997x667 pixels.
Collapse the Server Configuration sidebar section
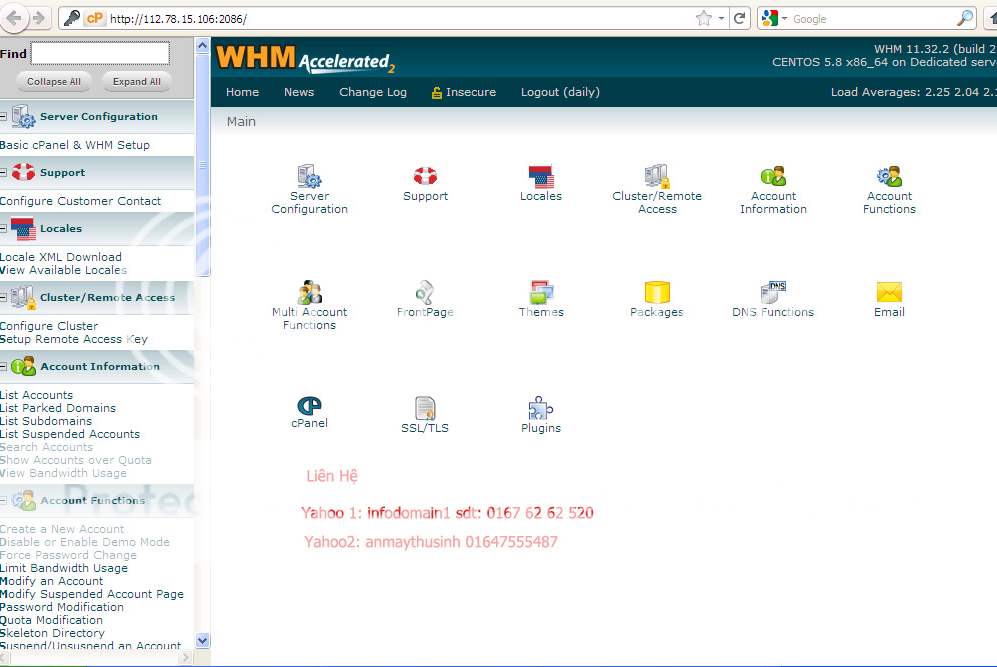pyautogui.click(x=4, y=117)
